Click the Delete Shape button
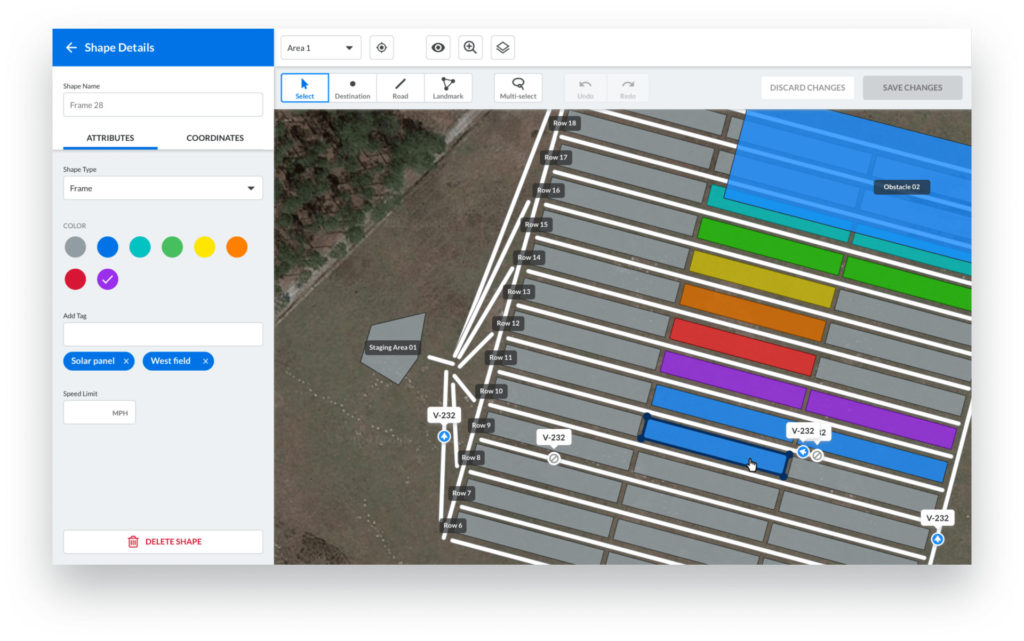Viewport: 1024px width, 641px height. click(x=163, y=542)
